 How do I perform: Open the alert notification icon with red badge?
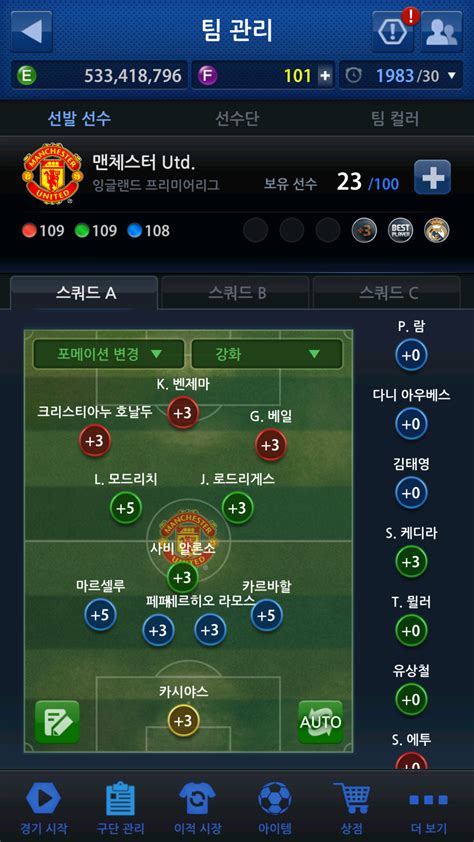click(x=393, y=31)
